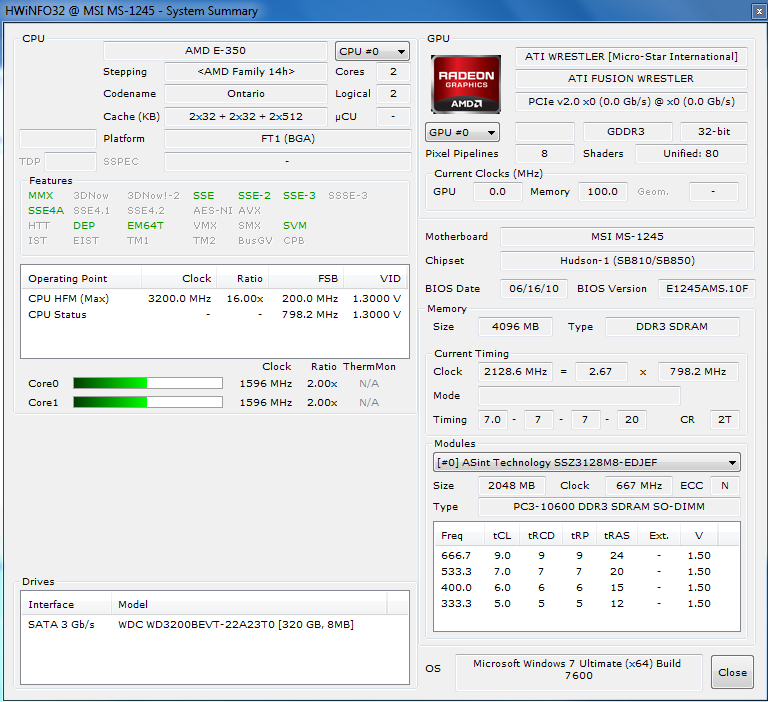Click the MSI MS-1245 motherboard field

(x=627, y=237)
